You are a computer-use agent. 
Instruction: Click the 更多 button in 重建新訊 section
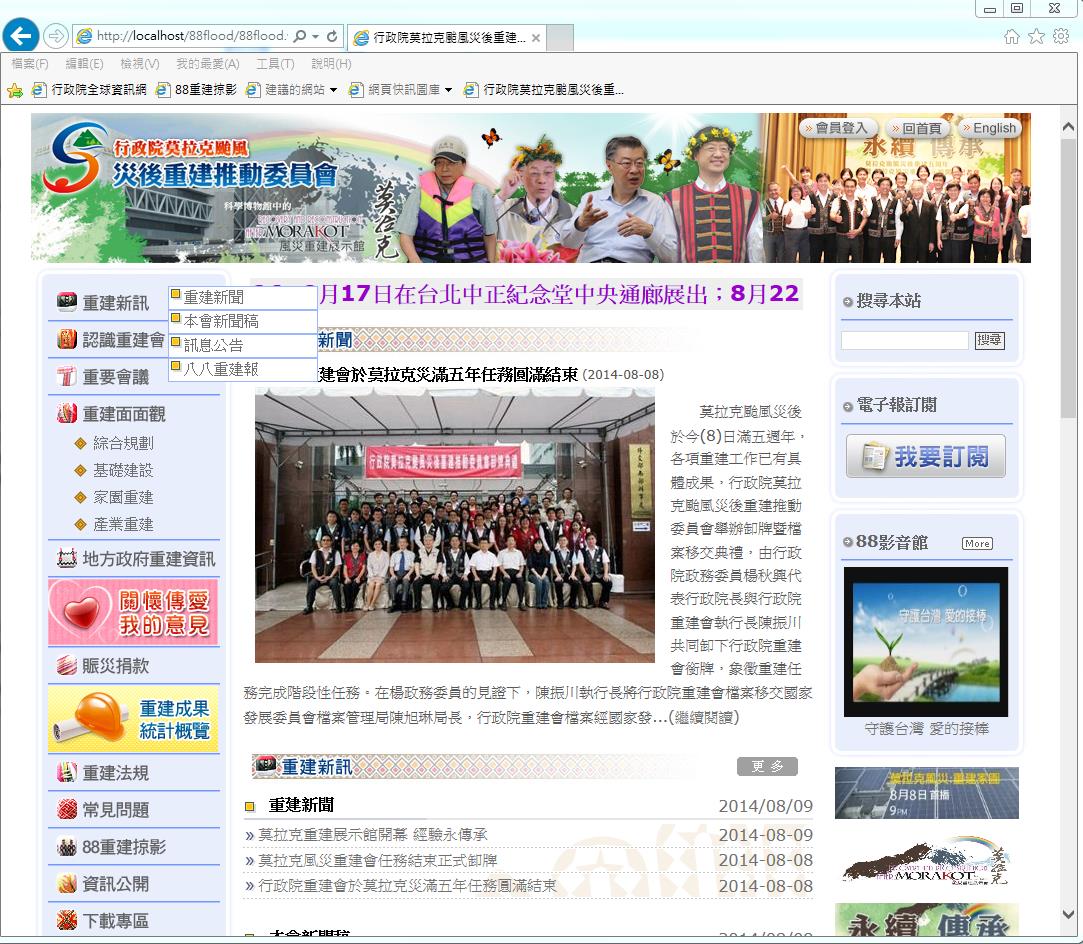click(x=767, y=767)
